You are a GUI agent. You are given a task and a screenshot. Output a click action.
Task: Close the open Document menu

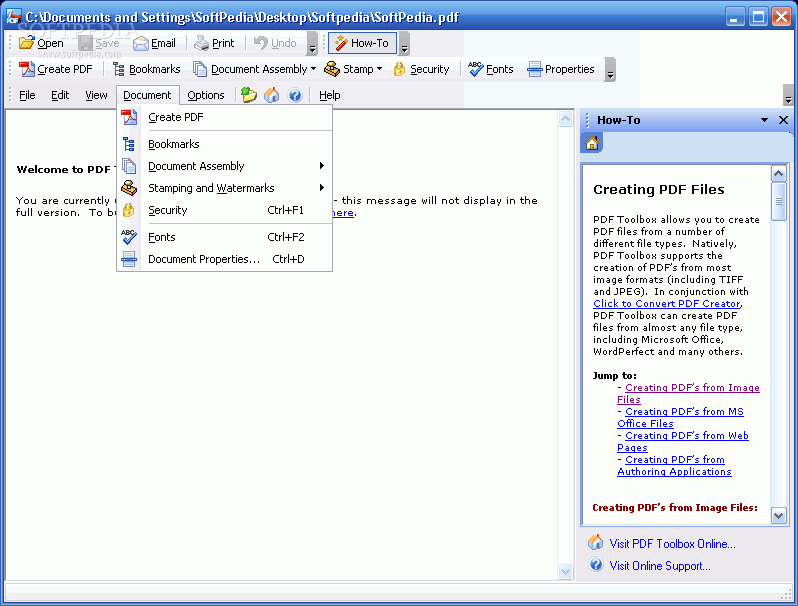pyautogui.click(x=148, y=95)
